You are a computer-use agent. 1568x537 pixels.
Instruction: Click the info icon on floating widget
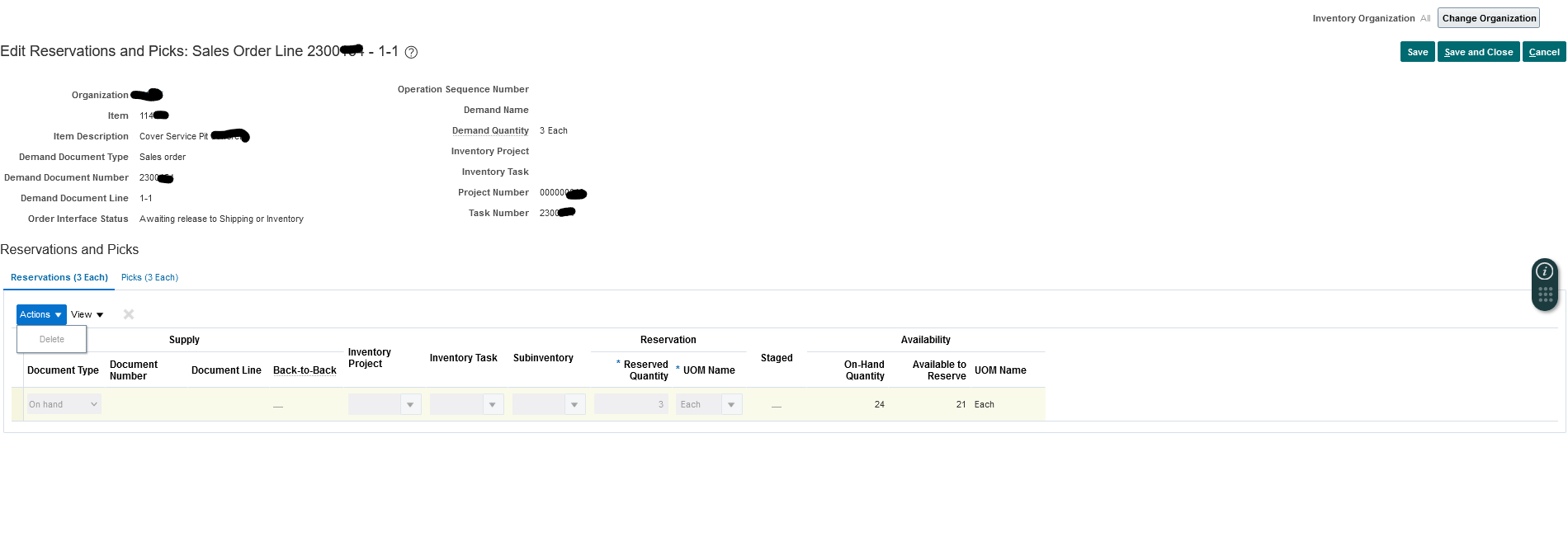point(1545,271)
